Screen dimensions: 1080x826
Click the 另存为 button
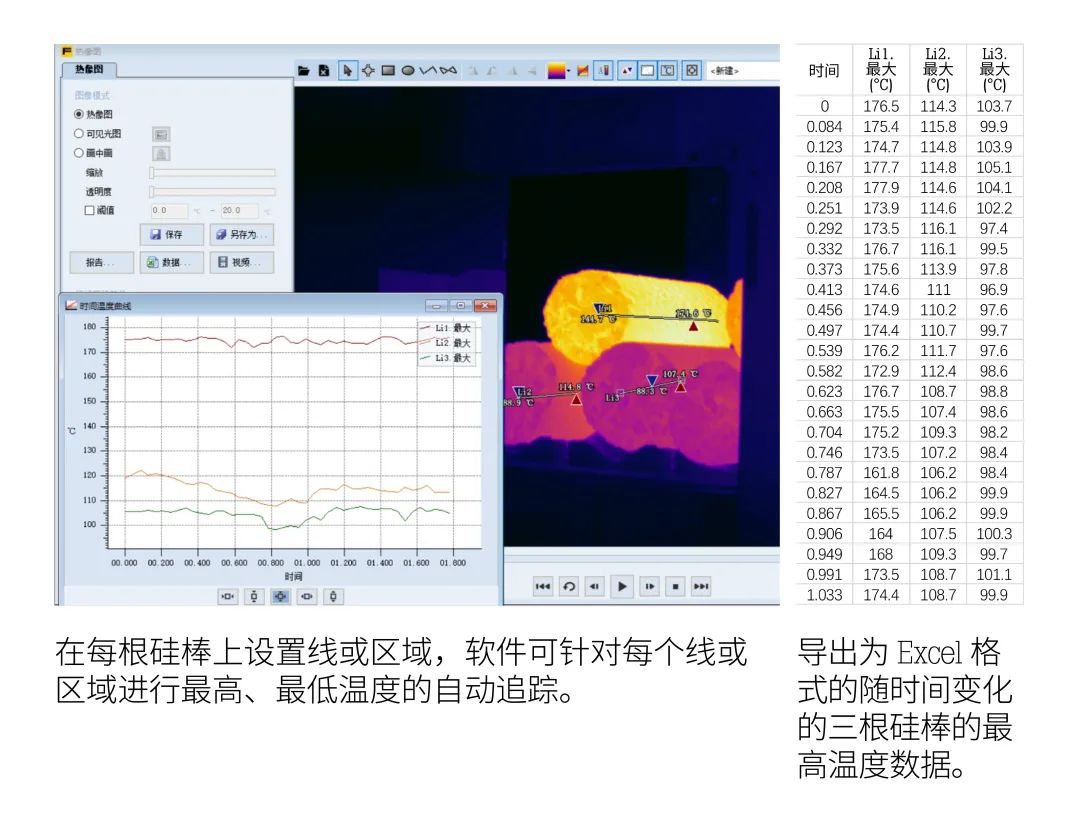241,235
